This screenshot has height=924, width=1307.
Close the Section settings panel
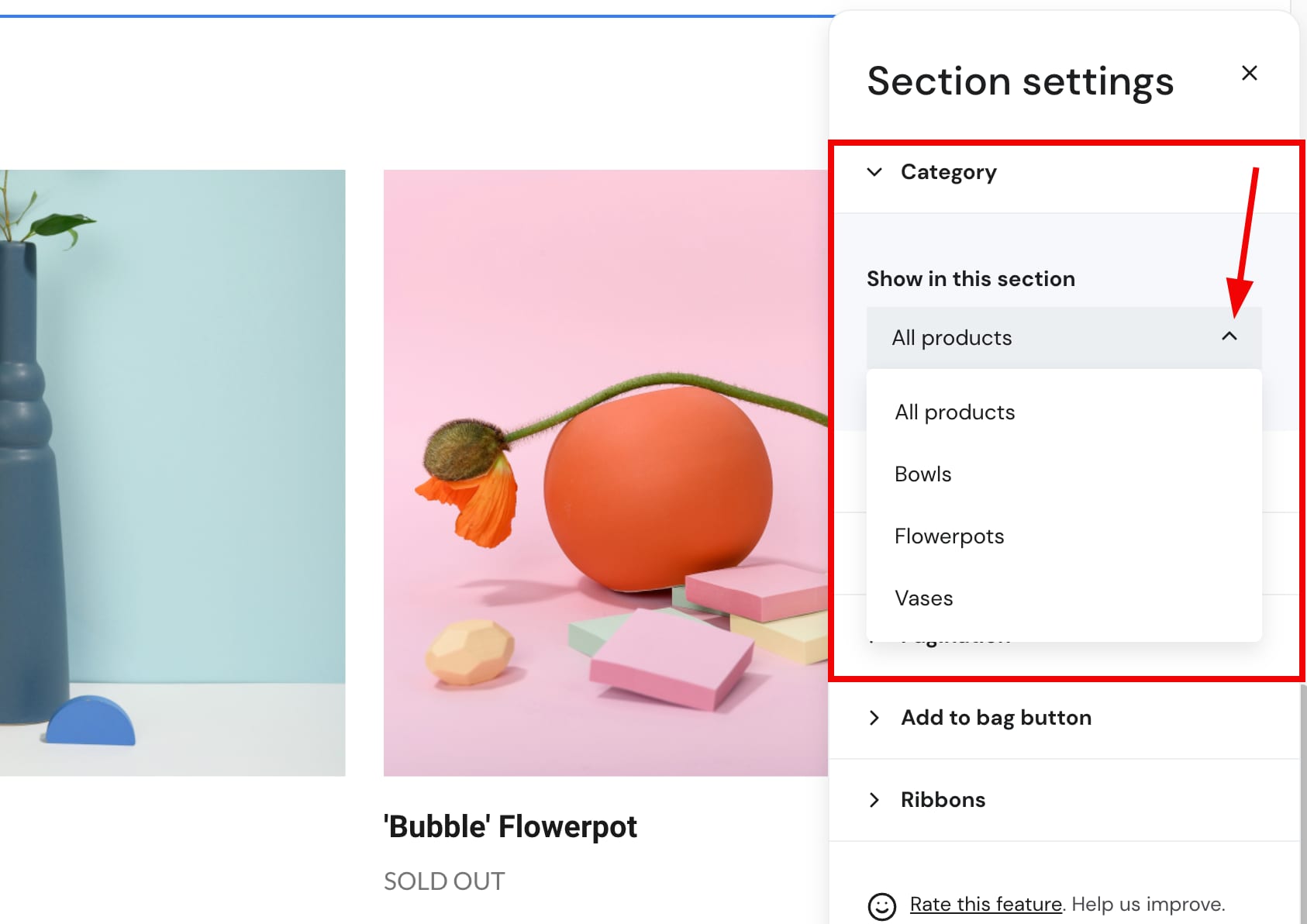(x=1249, y=73)
